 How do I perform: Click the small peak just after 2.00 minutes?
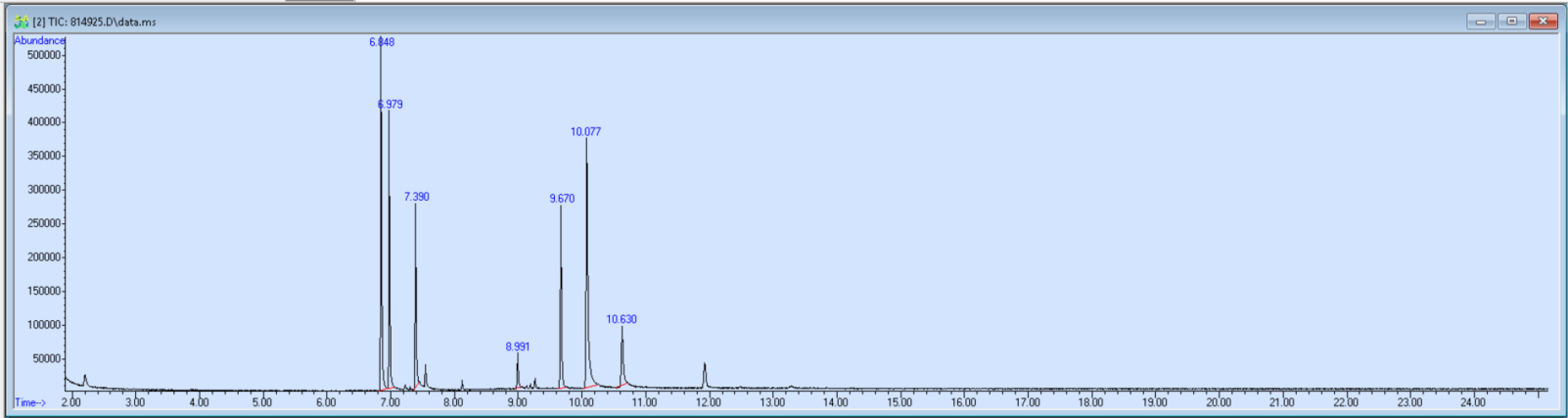[x=85, y=380]
